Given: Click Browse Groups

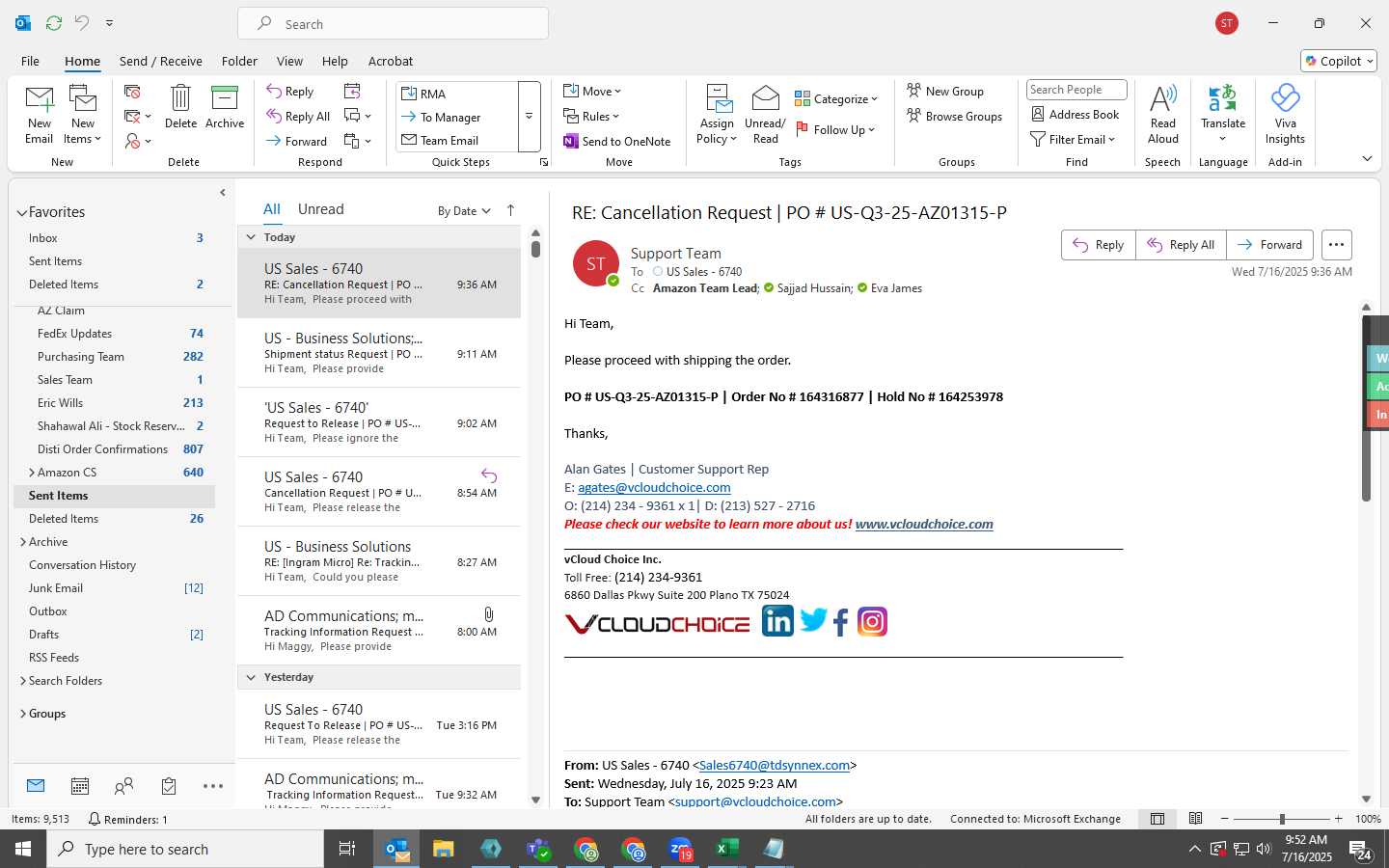Looking at the screenshot, I should (x=954, y=117).
